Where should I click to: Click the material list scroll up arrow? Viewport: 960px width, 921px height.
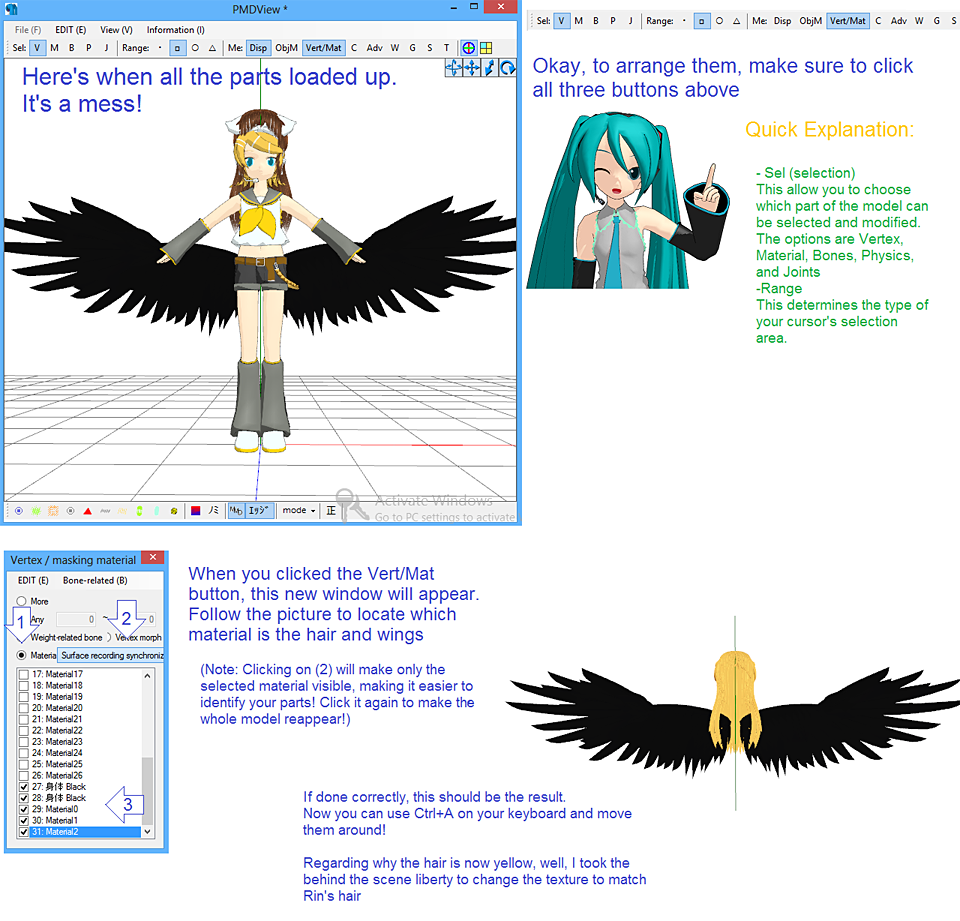tap(148, 675)
